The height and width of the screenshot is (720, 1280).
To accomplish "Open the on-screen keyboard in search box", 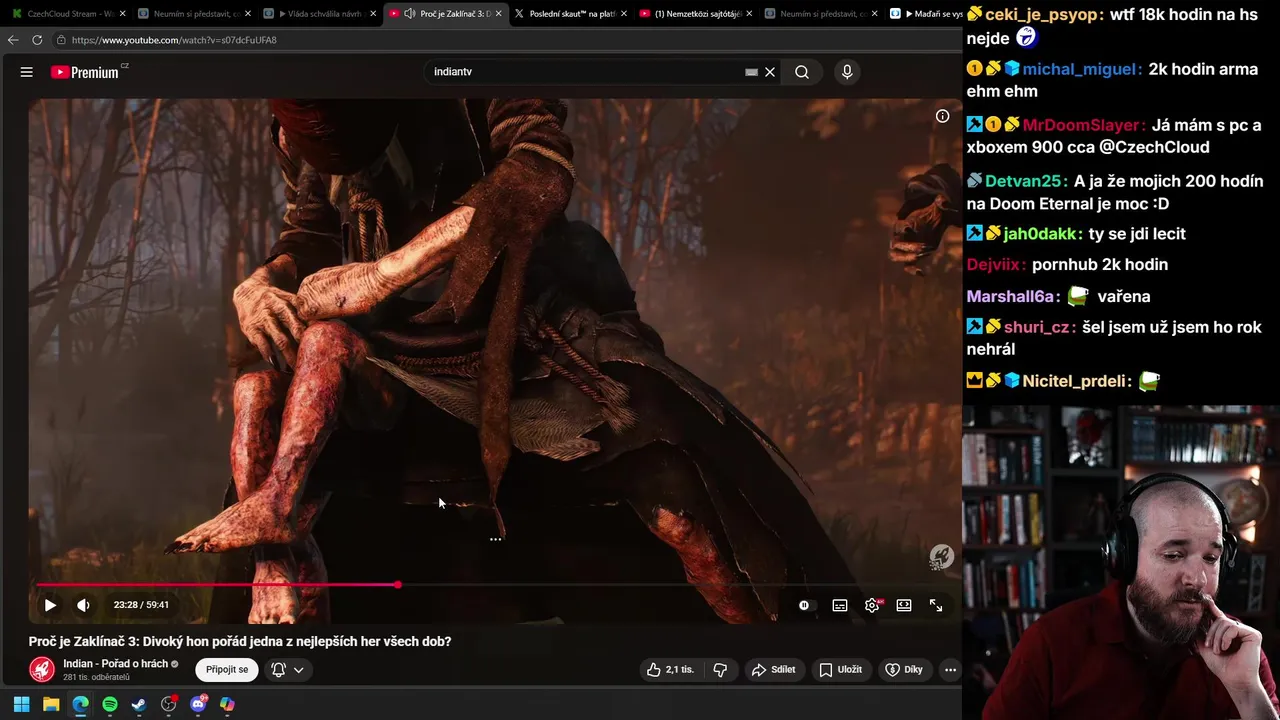I will tap(751, 72).
